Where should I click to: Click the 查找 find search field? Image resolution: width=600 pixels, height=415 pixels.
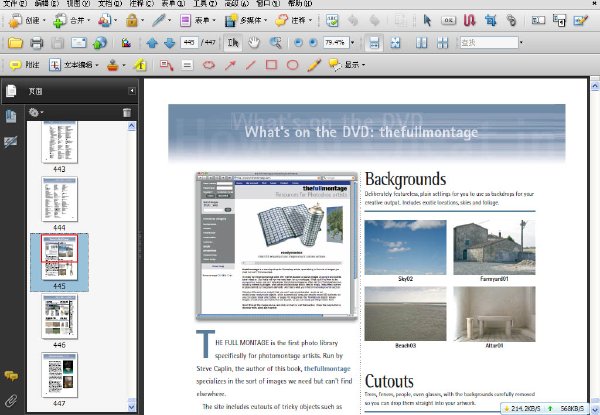(x=489, y=43)
